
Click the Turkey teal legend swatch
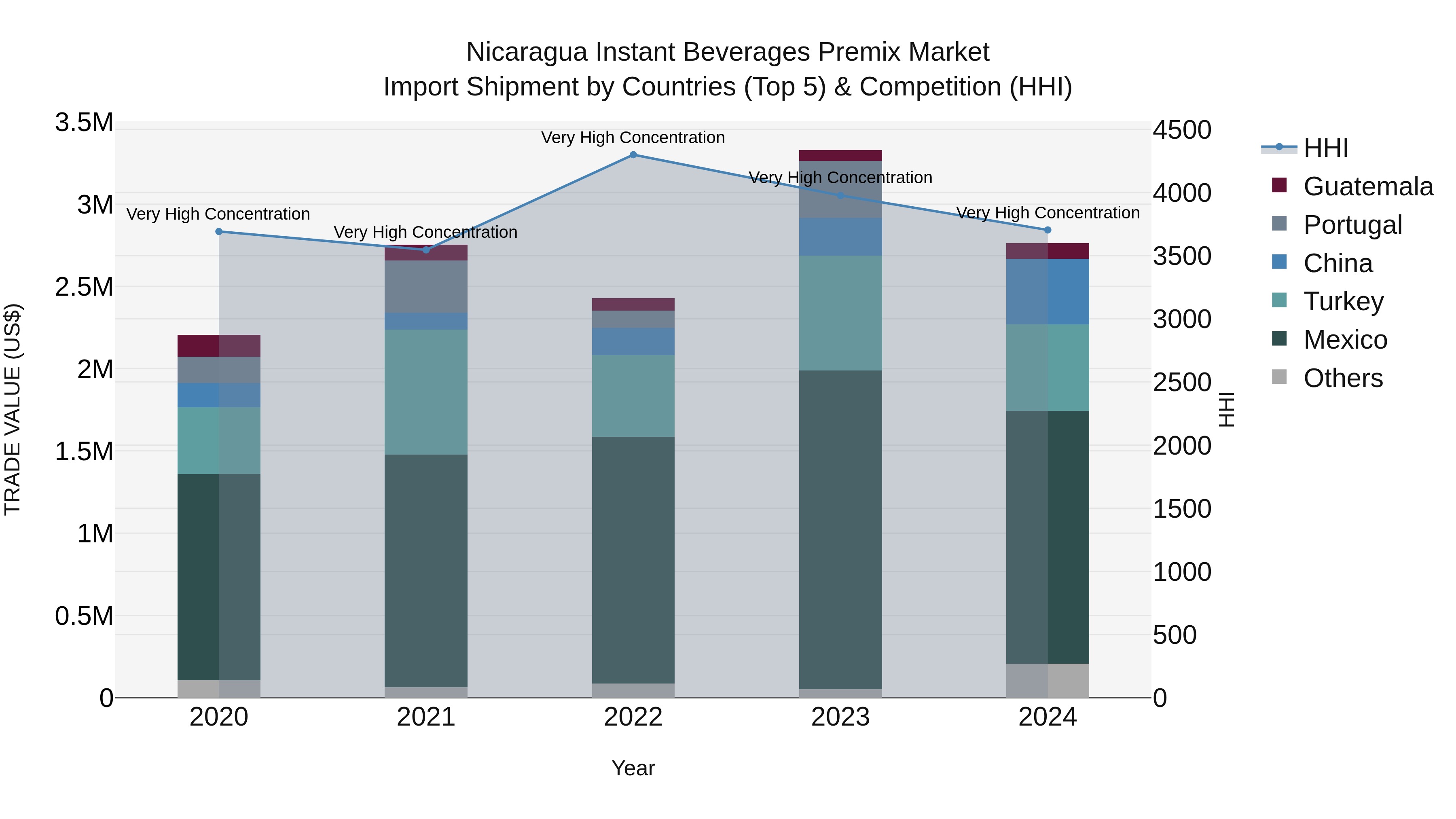click(1279, 300)
